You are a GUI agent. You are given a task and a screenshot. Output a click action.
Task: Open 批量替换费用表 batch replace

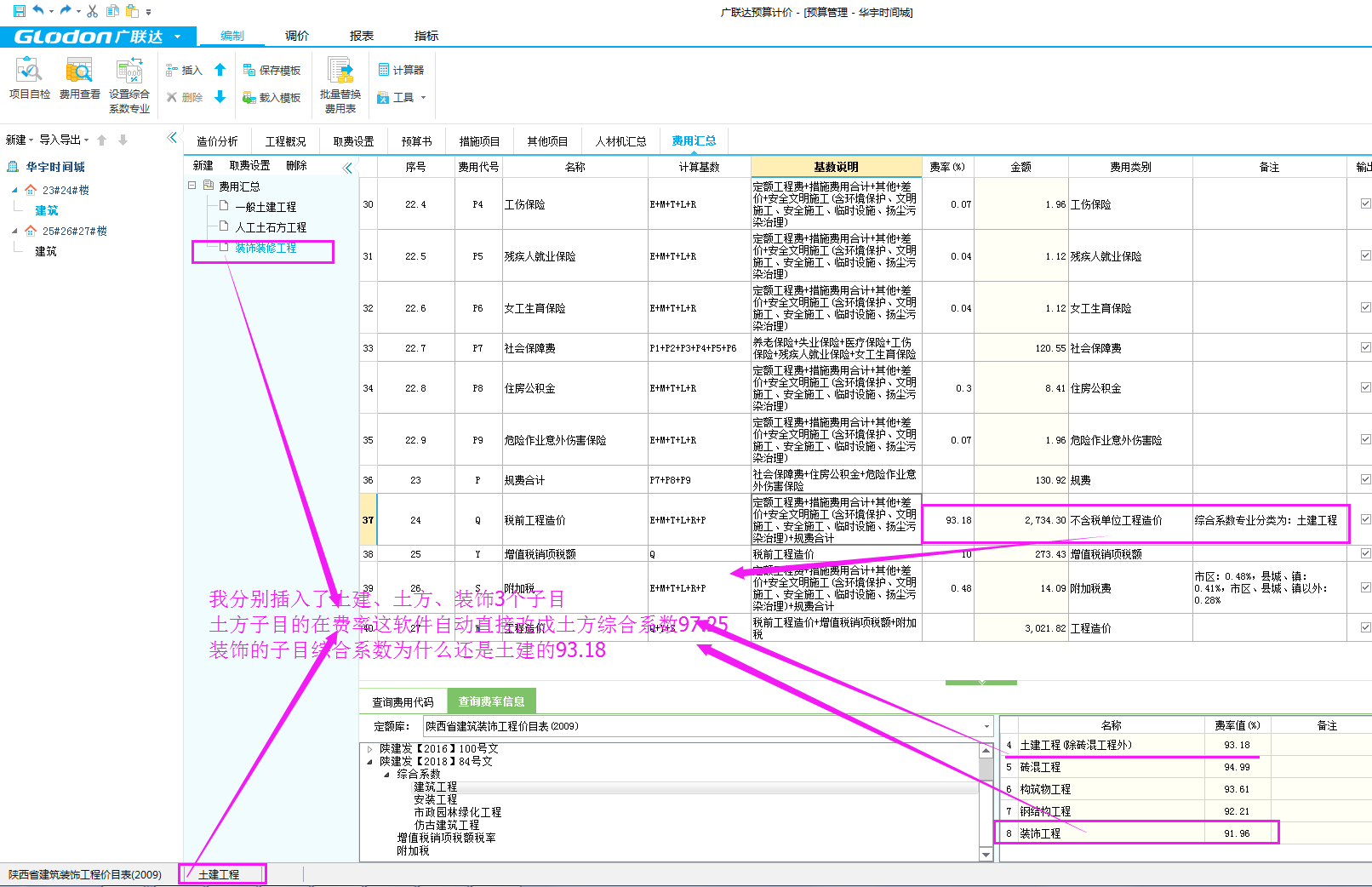[x=340, y=85]
